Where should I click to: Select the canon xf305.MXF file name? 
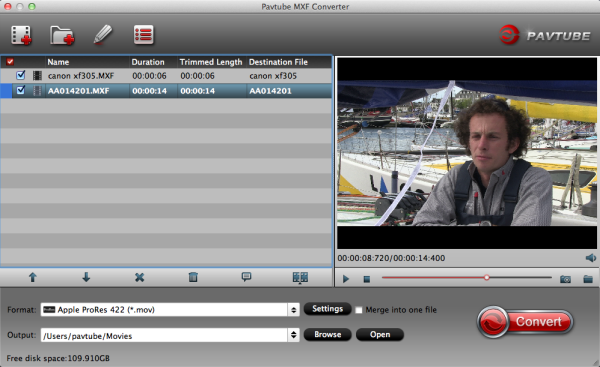point(81,76)
